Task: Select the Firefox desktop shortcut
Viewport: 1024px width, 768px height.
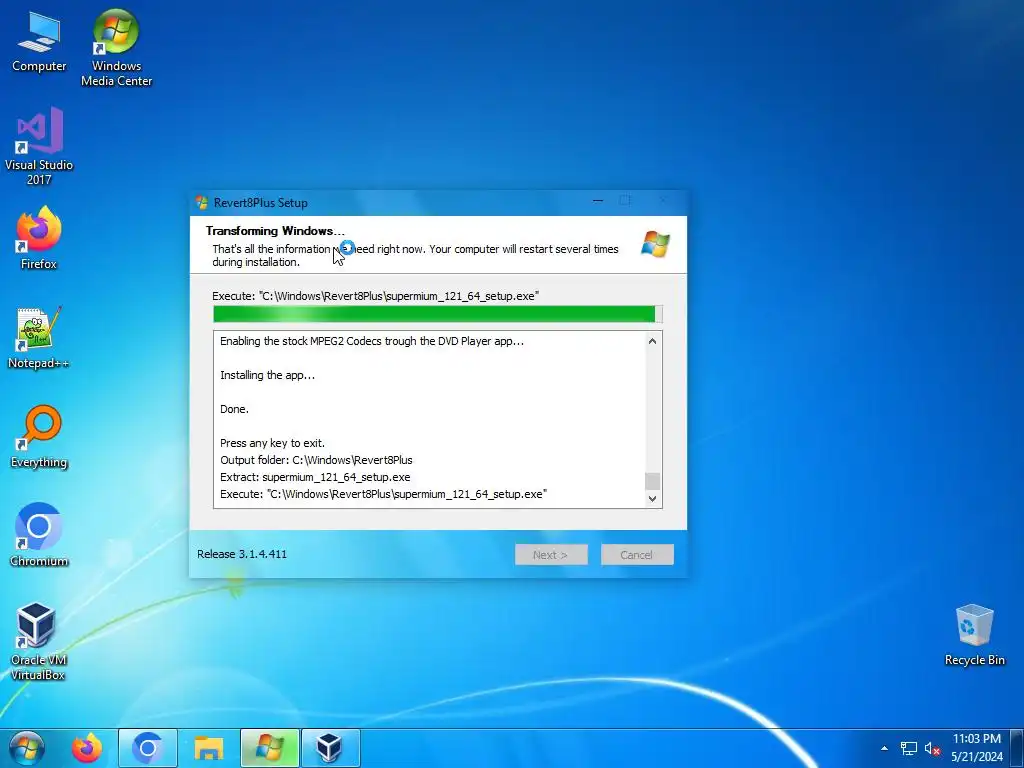Action: [x=39, y=238]
